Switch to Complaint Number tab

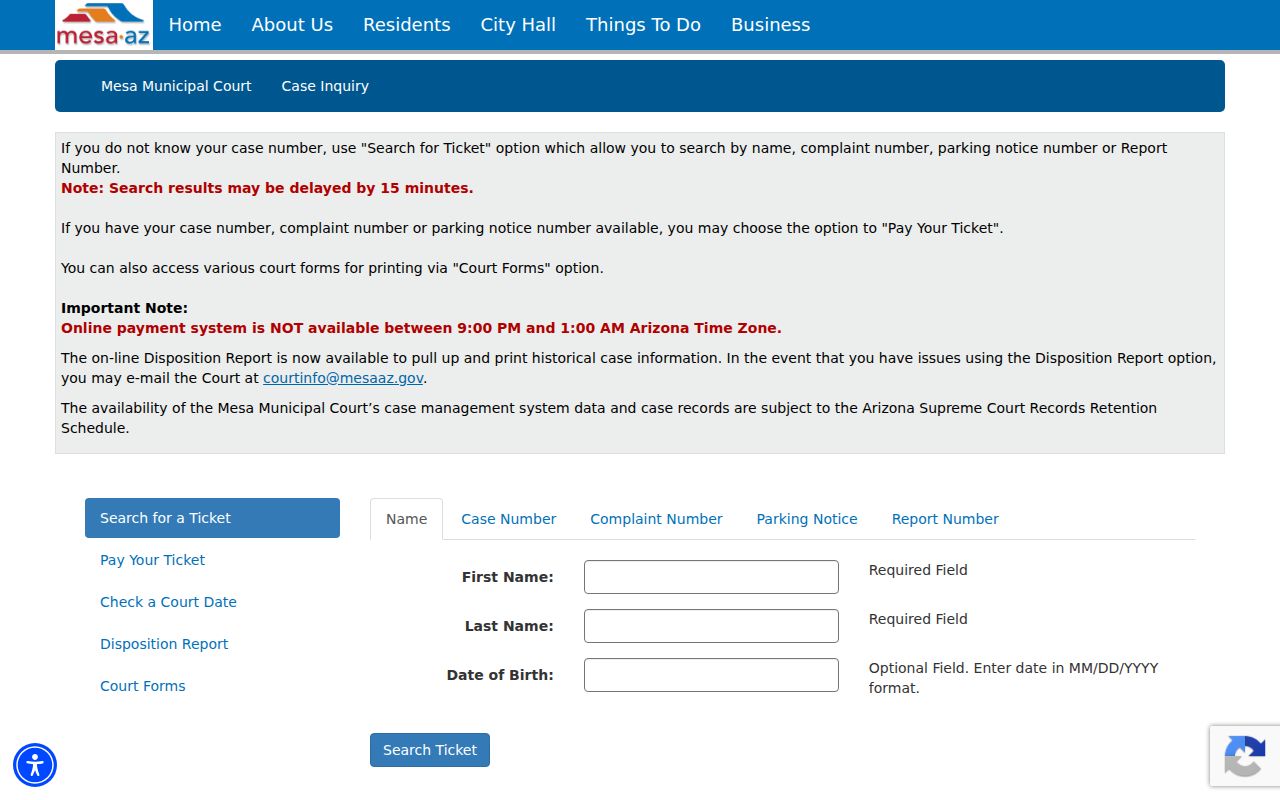coord(656,519)
